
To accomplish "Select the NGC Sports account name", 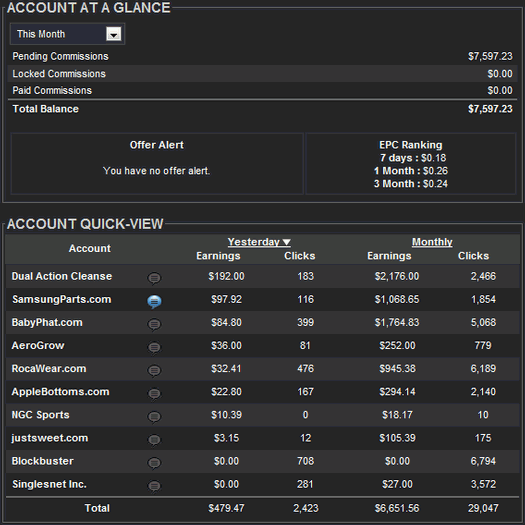I will click(41, 415).
